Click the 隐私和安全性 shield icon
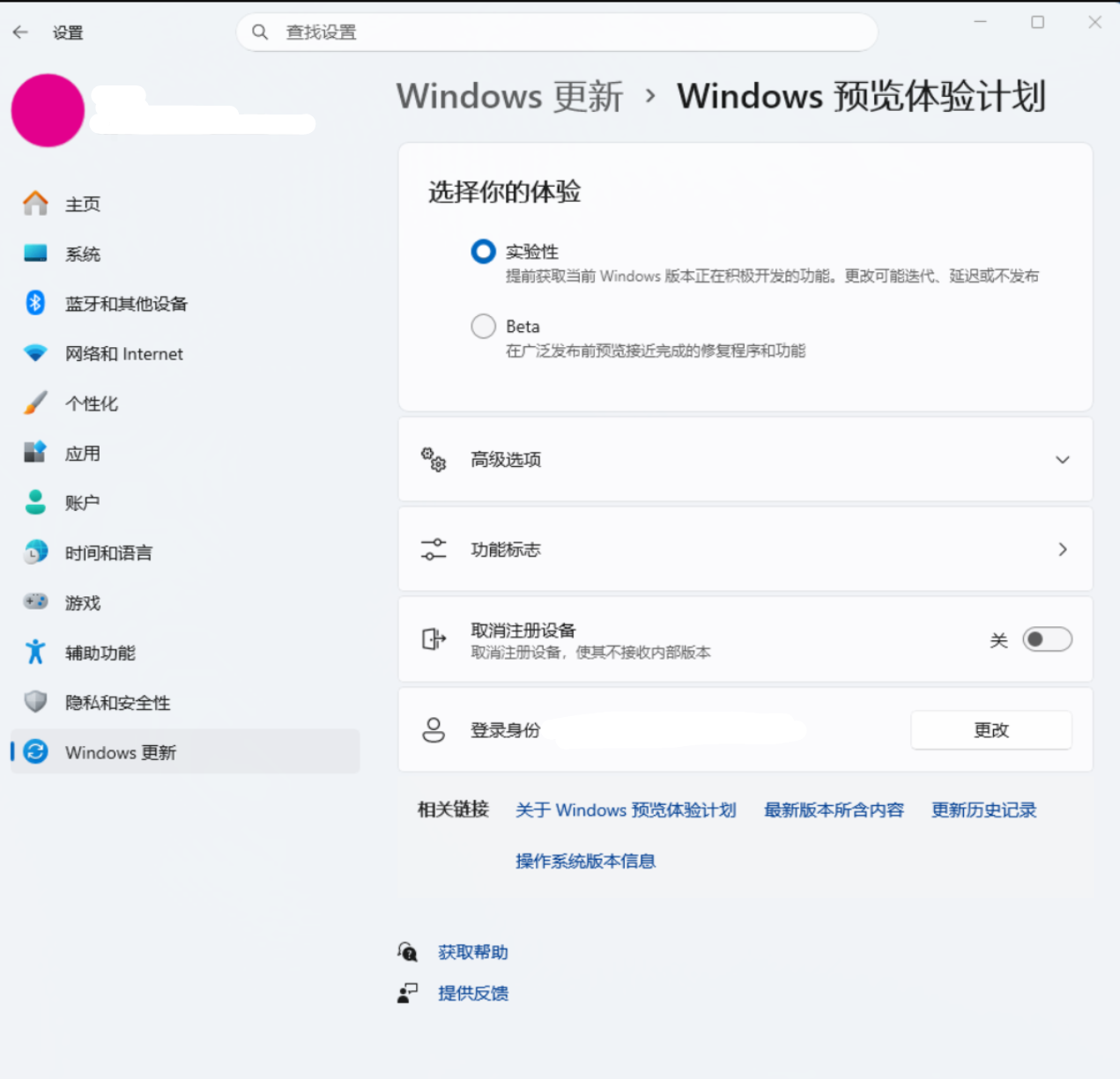The image size is (1120, 1079). 35,702
